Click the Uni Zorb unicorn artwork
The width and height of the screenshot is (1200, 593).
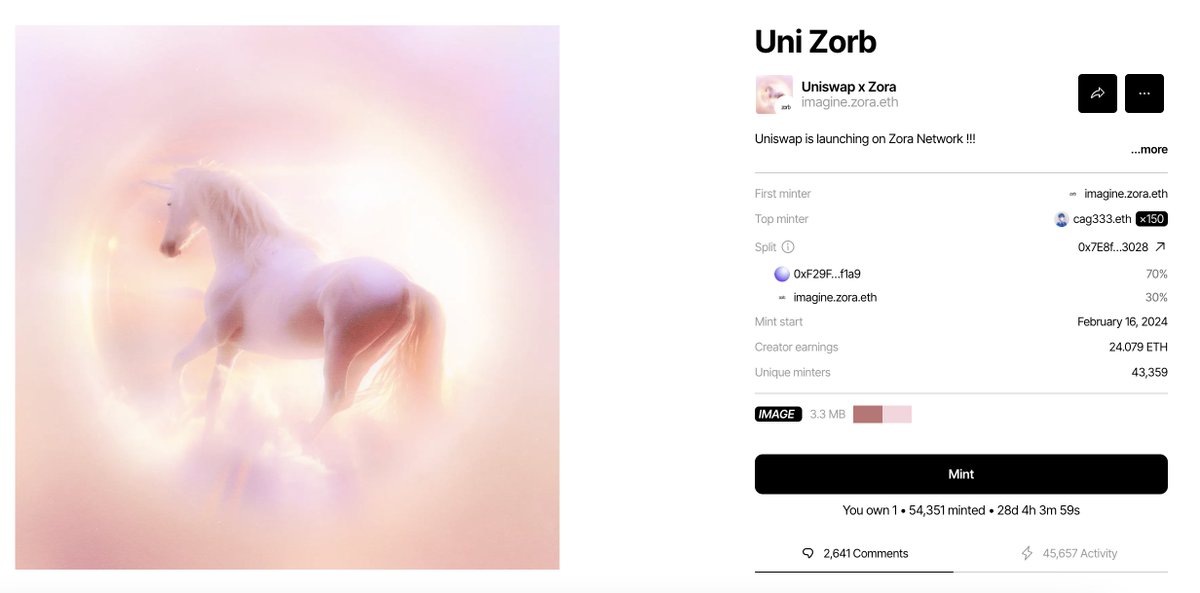coord(287,297)
